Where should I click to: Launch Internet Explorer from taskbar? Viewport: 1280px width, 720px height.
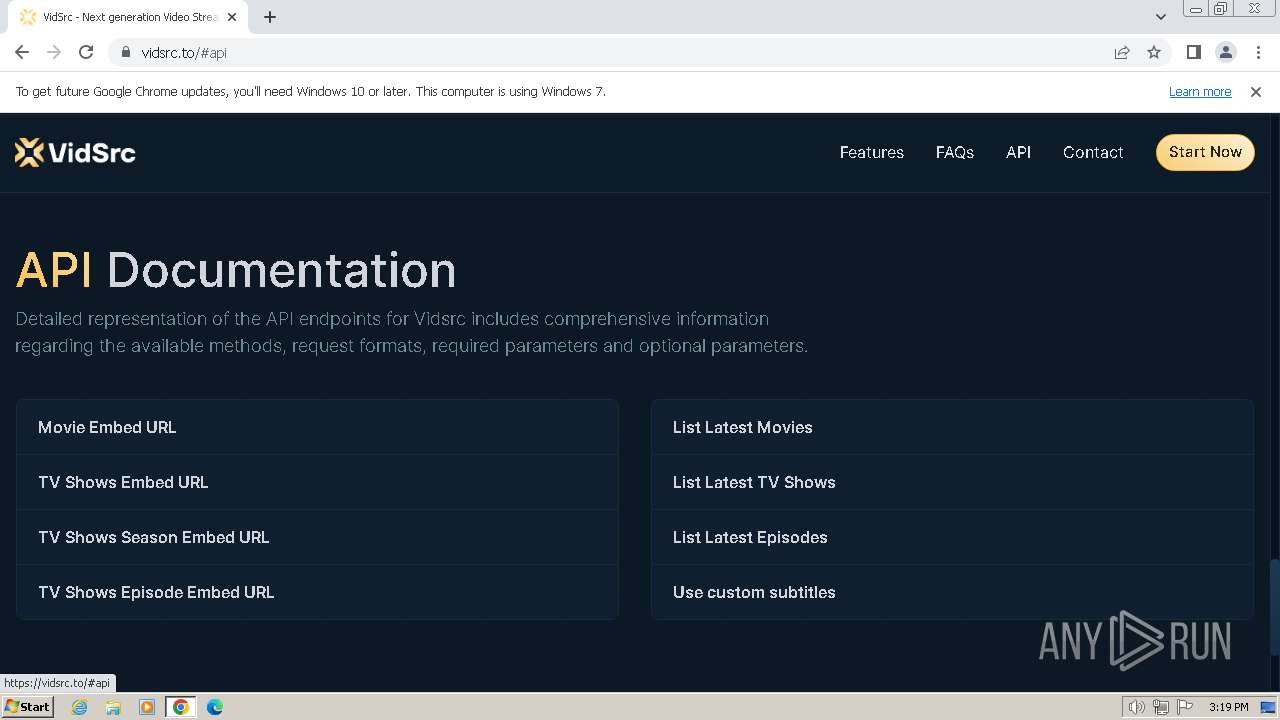80,707
